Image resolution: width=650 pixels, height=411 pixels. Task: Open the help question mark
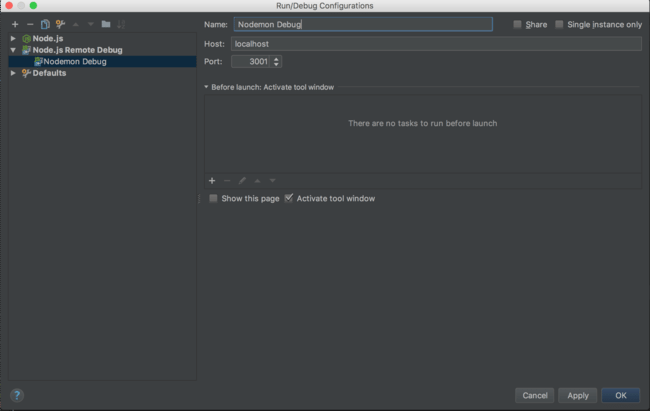click(x=16, y=395)
